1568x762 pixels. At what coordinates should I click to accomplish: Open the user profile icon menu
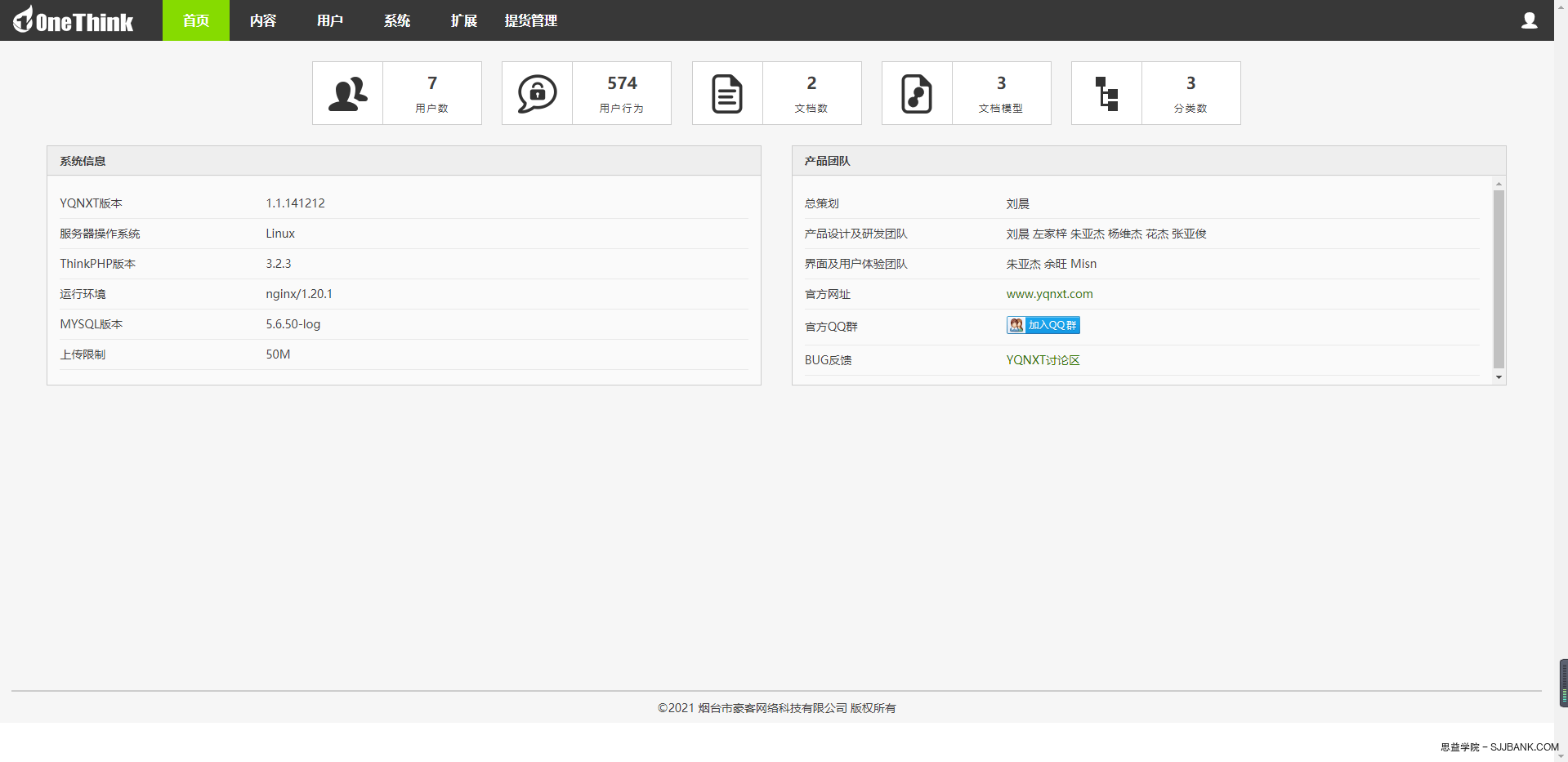(1529, 20)
